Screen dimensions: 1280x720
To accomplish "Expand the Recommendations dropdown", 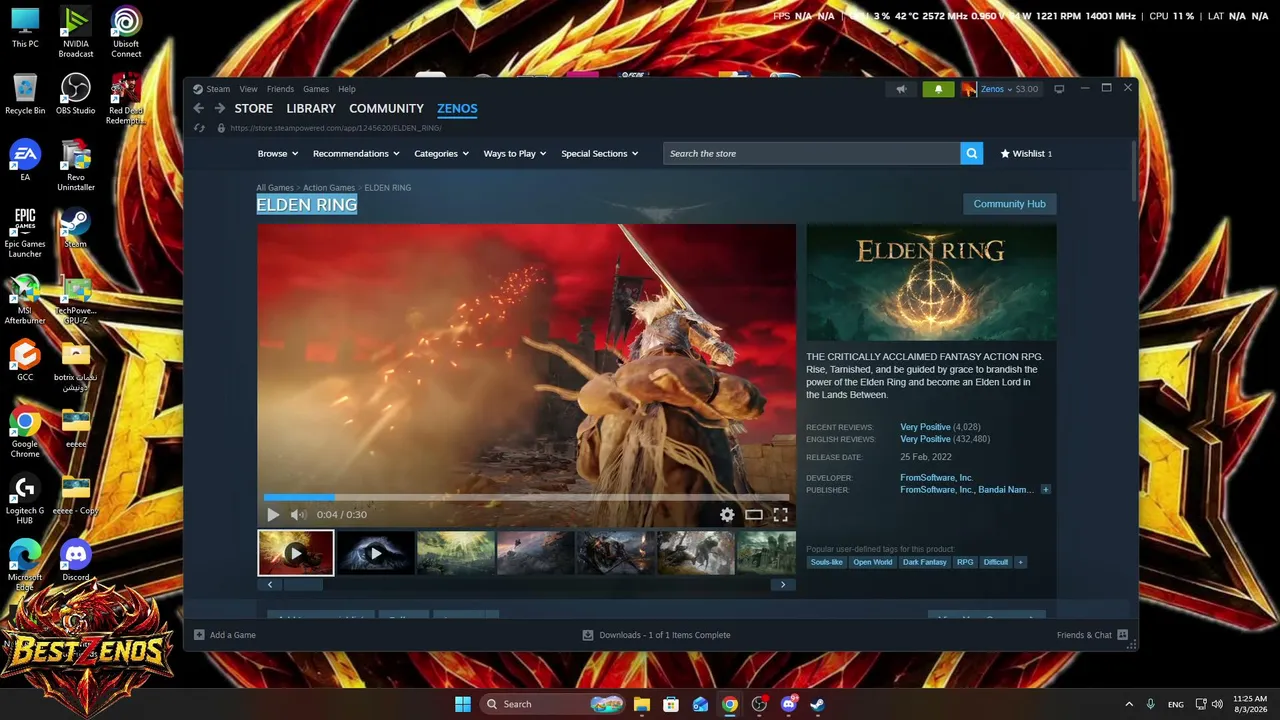I will coord(356,154).
